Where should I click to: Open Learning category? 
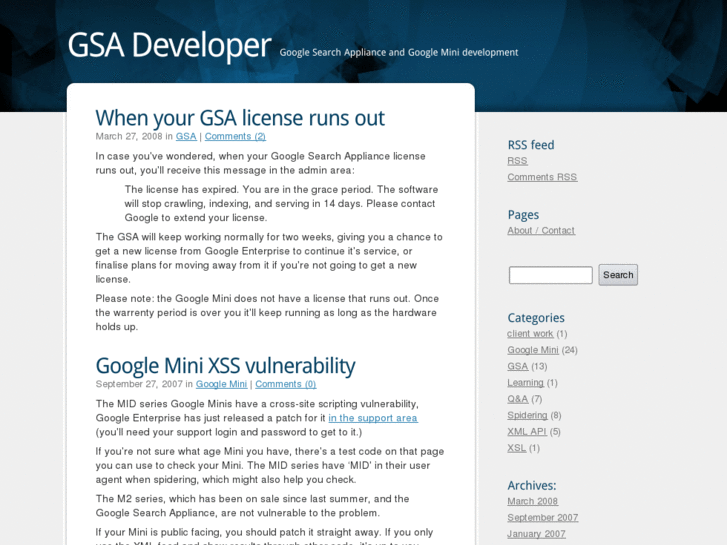(525, 383)
